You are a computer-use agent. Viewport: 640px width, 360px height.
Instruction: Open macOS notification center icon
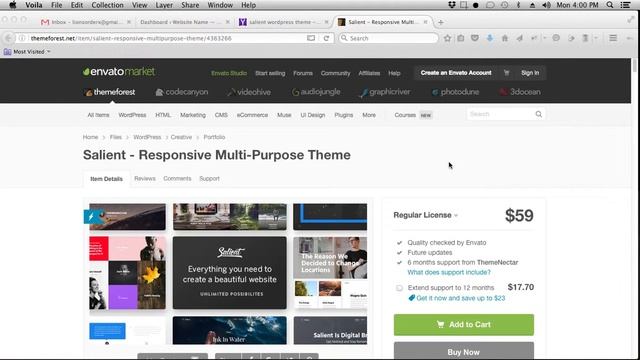point(625,5)
